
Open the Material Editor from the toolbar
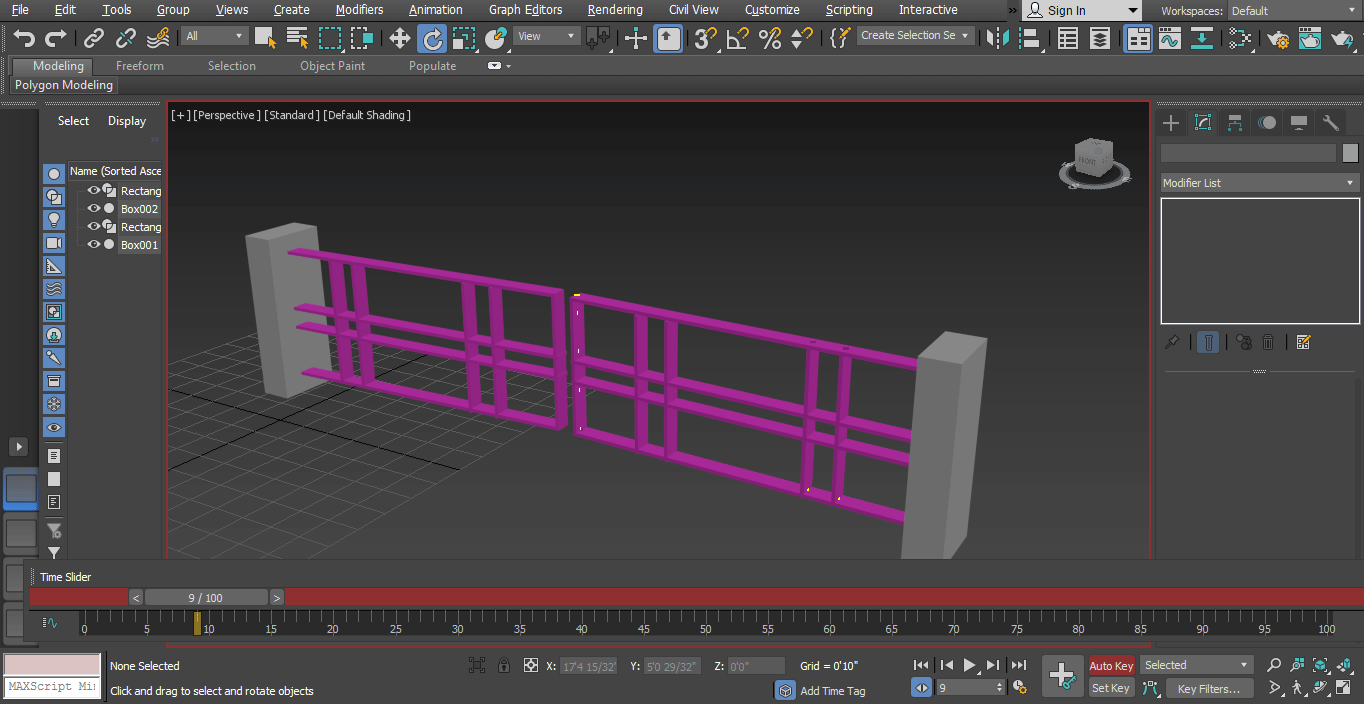click(x=1238, y=37)
